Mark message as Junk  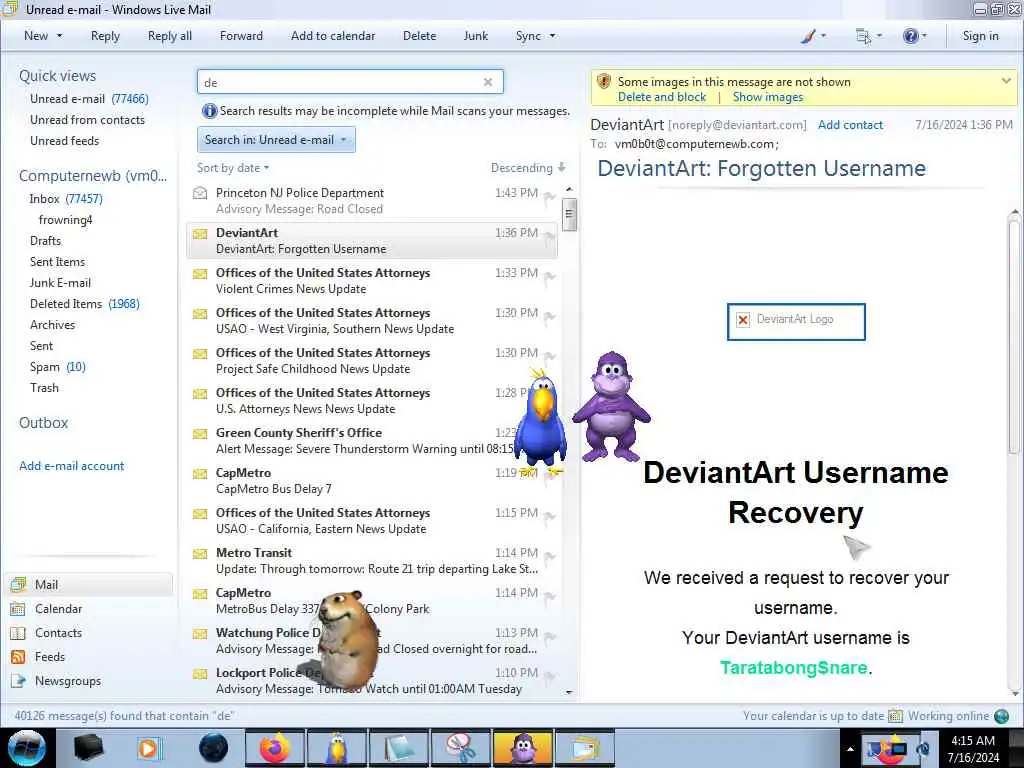[x=475, y=36]
